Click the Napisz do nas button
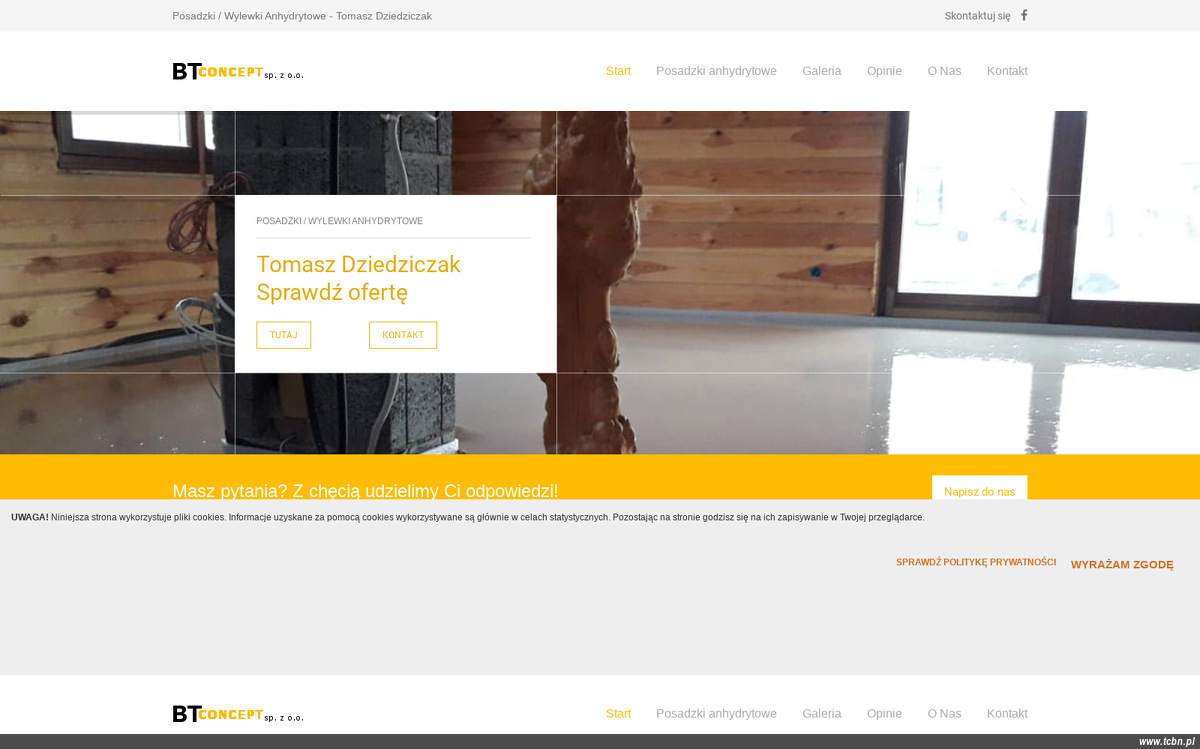Viewport: 1200px width, 749px height. (x=979, y=488)
